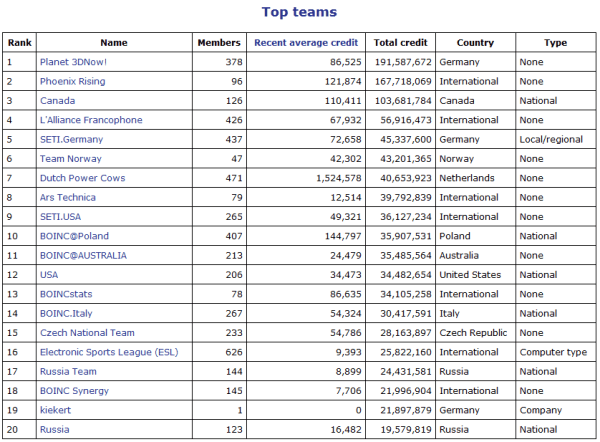Open the Russia team link at rank 20

pyautogui.click(x=55, y=429)
